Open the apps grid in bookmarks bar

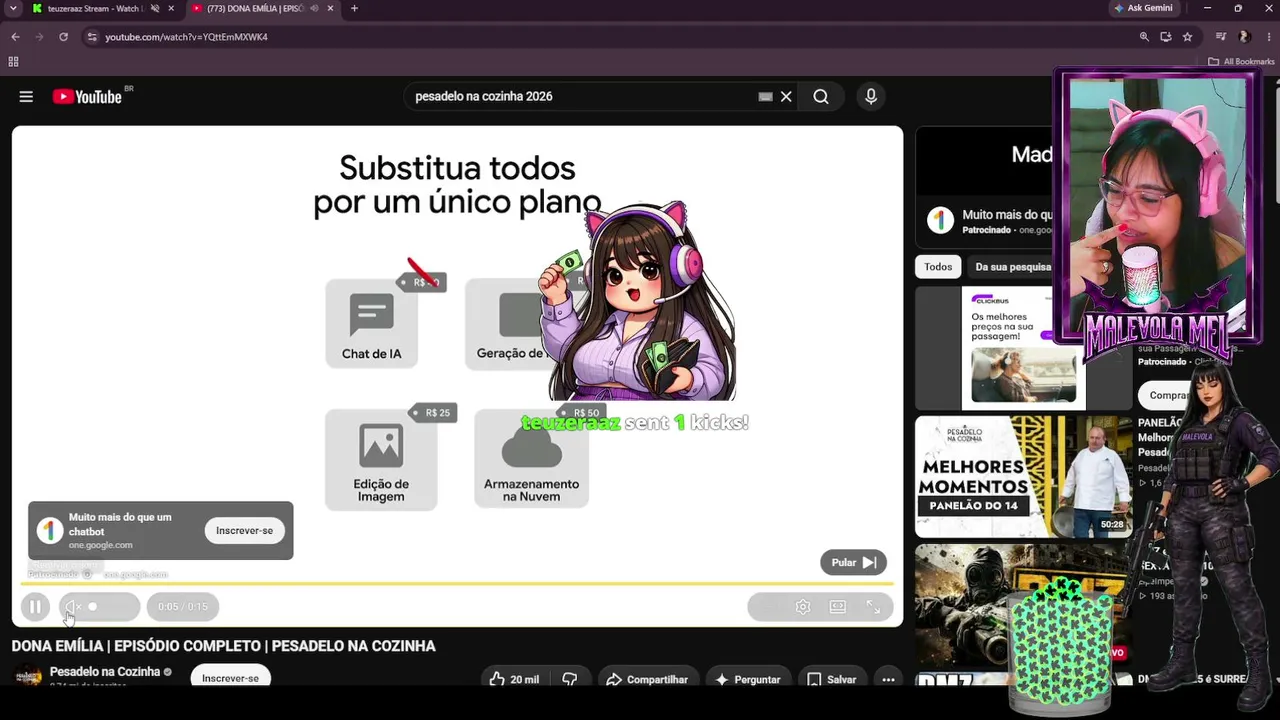(x=13, y=62)
